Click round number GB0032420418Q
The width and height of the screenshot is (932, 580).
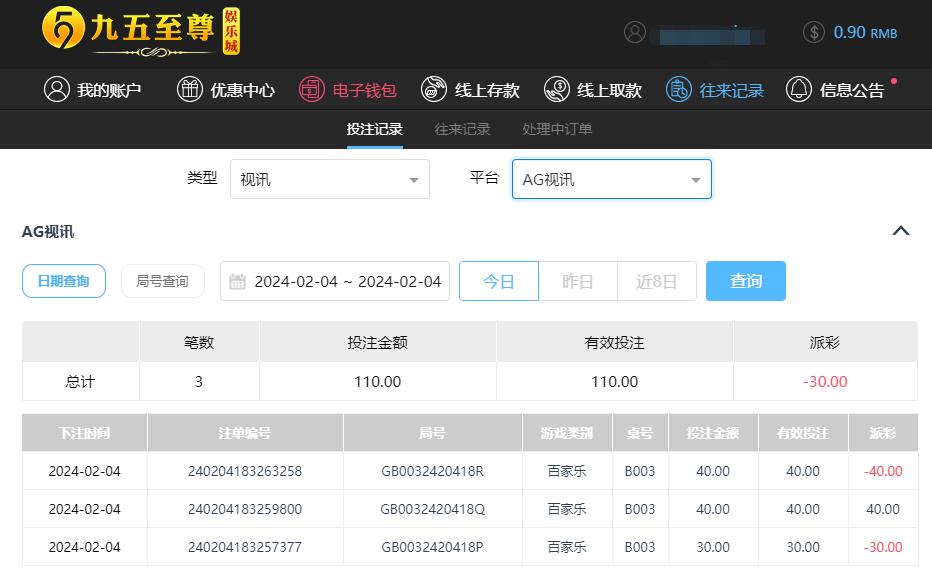tap(432, 509)
